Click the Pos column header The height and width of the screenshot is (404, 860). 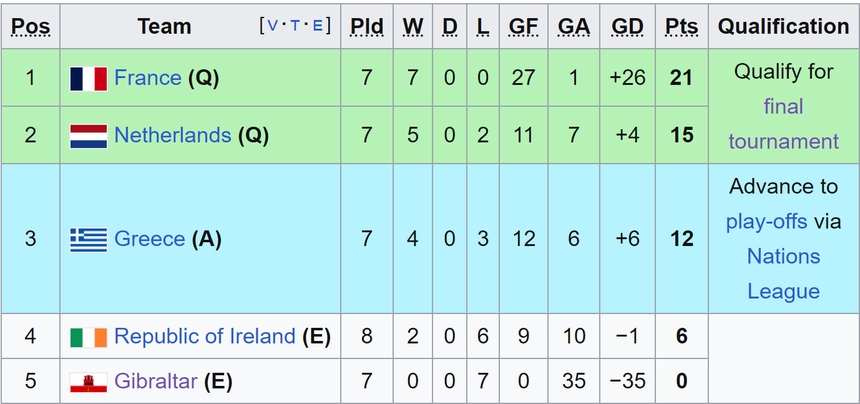pyautogui.click(x=30, y=26)
